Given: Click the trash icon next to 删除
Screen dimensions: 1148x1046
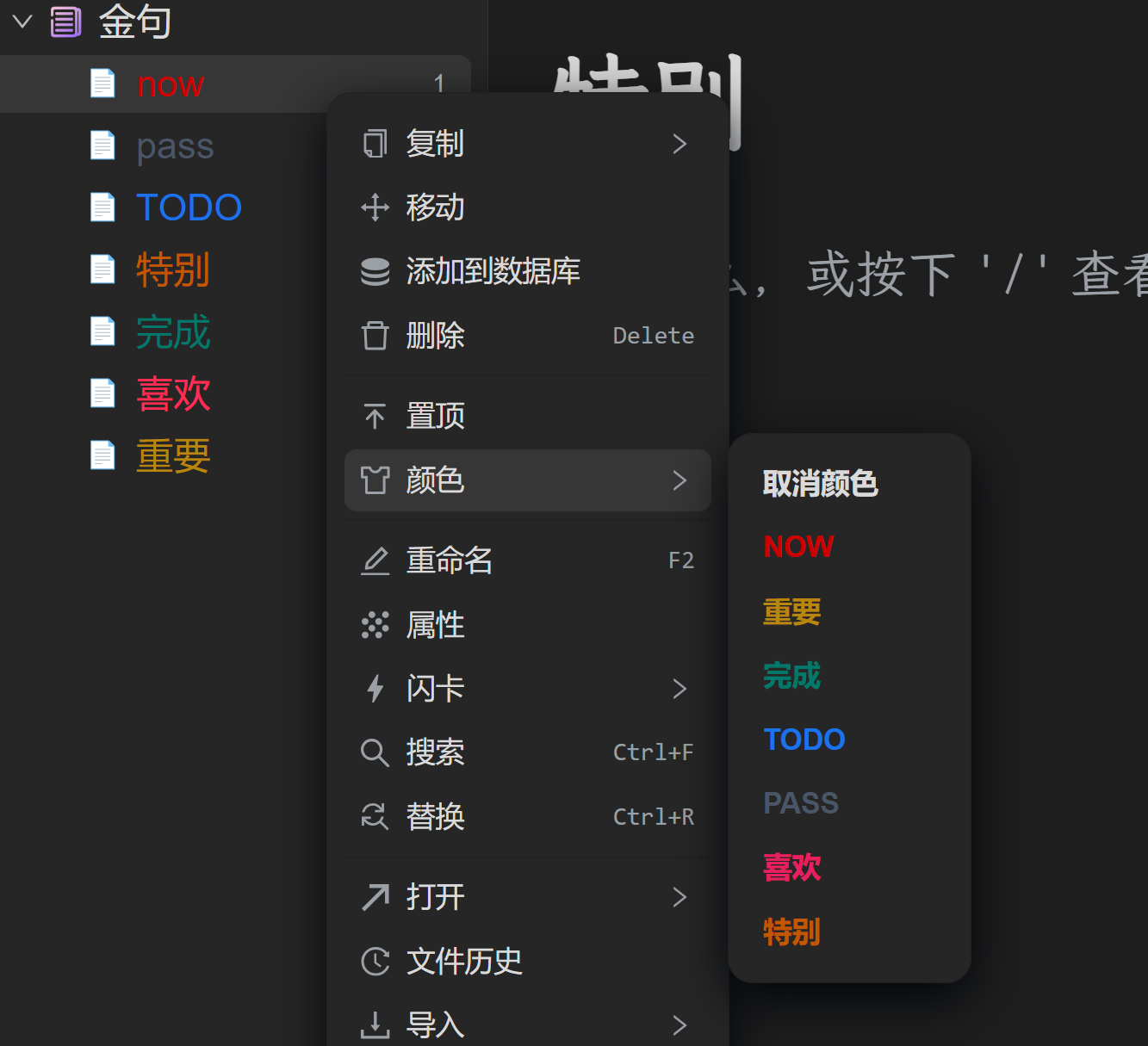Looking at the screenshot, I should (375, 335).
